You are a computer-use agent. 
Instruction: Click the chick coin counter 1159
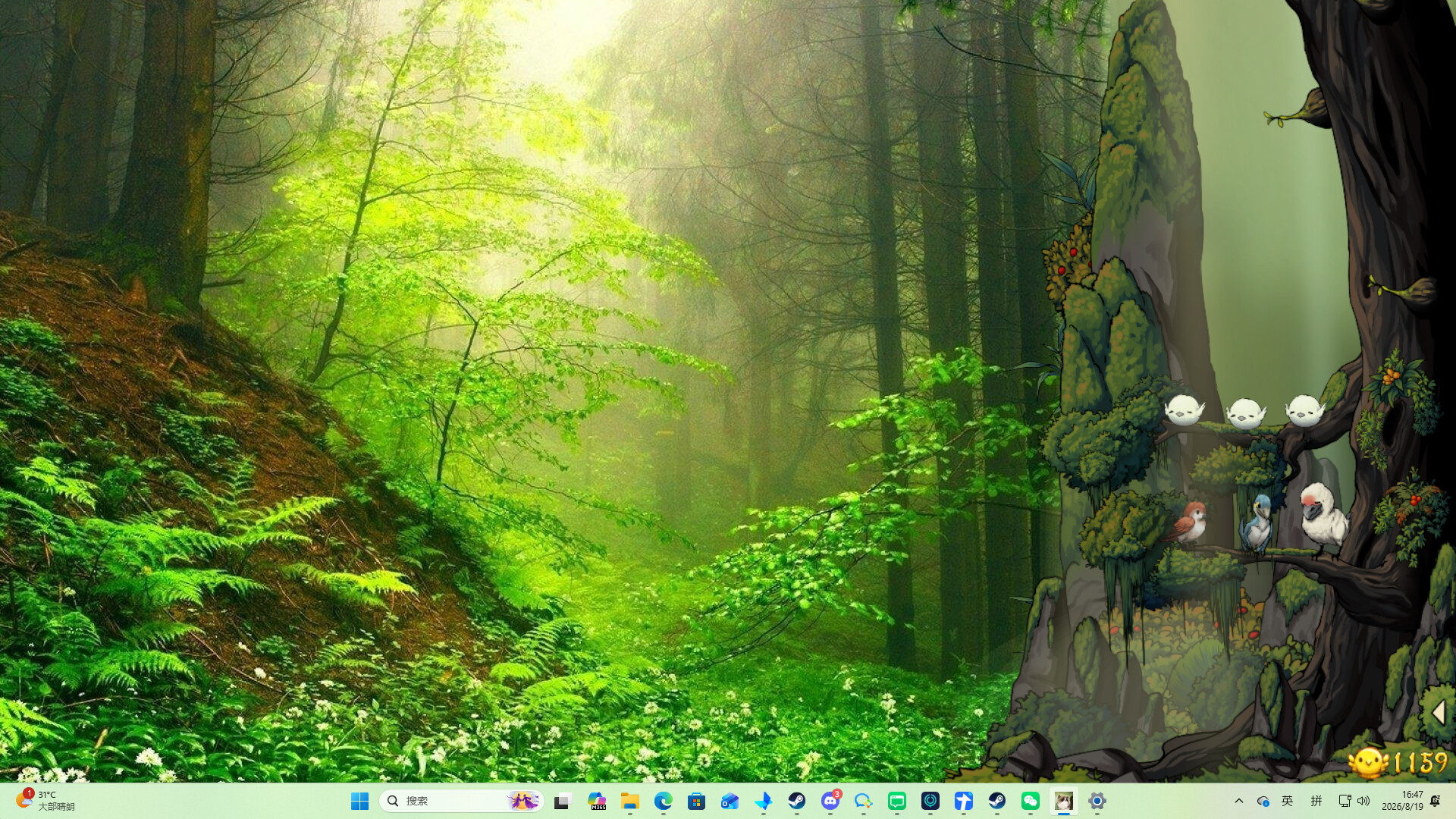coord(1398,762)
